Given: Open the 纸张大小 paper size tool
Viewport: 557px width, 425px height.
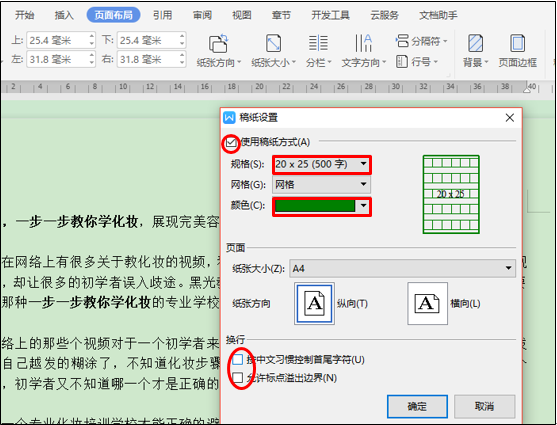Looking at the screenshot, I should click(273, 51).
